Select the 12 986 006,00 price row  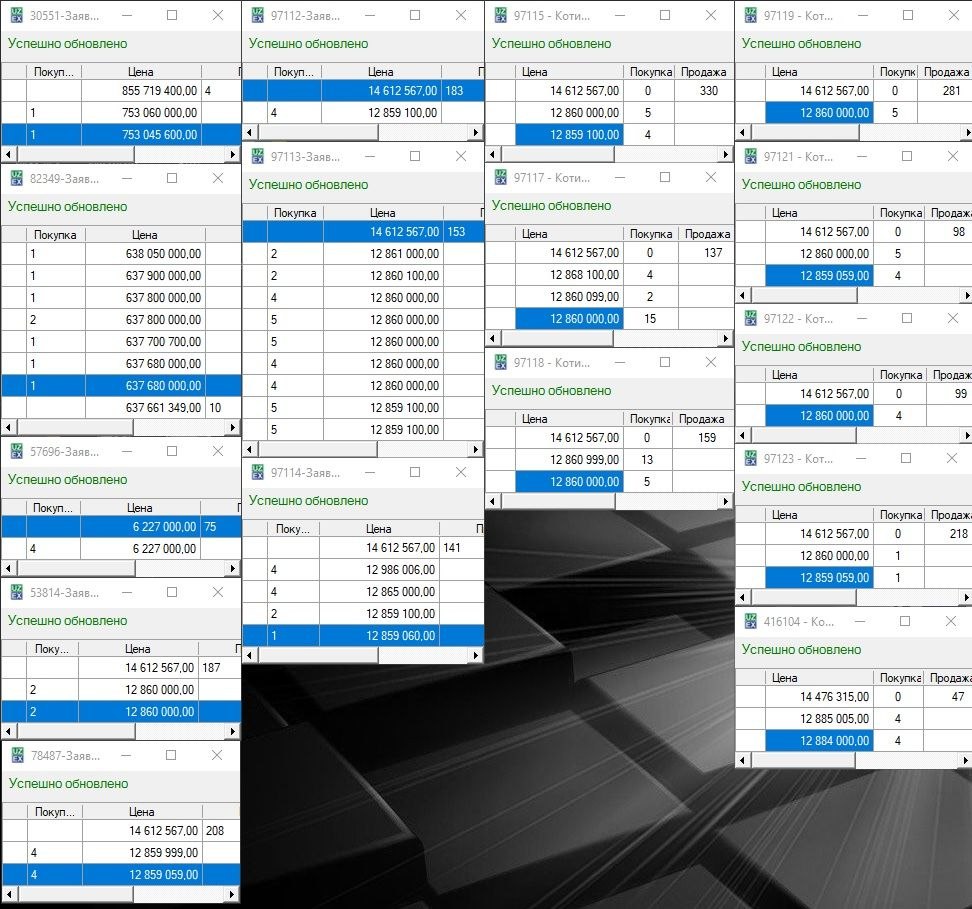tap(380, 570)
